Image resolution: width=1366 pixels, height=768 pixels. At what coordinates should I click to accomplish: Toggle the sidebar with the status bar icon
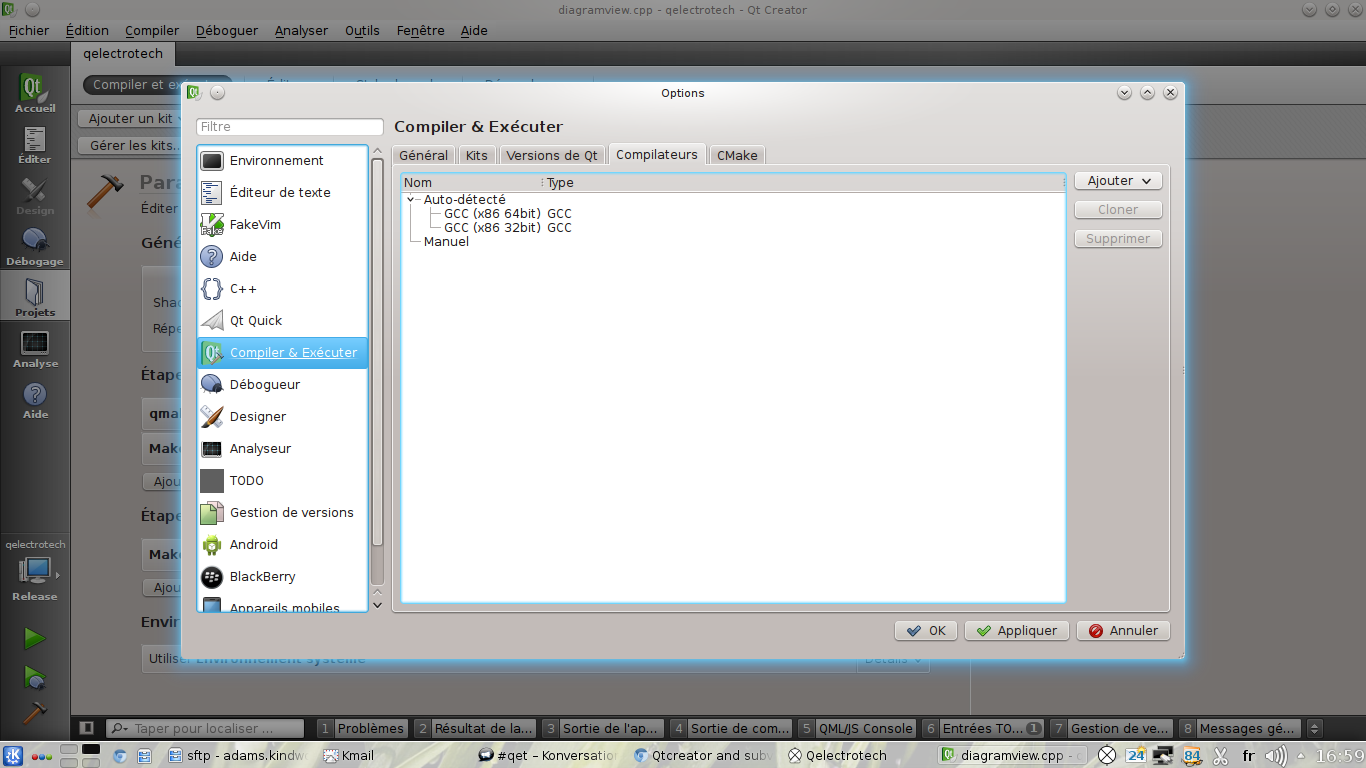pyautogui.click(x=87, y=728)
